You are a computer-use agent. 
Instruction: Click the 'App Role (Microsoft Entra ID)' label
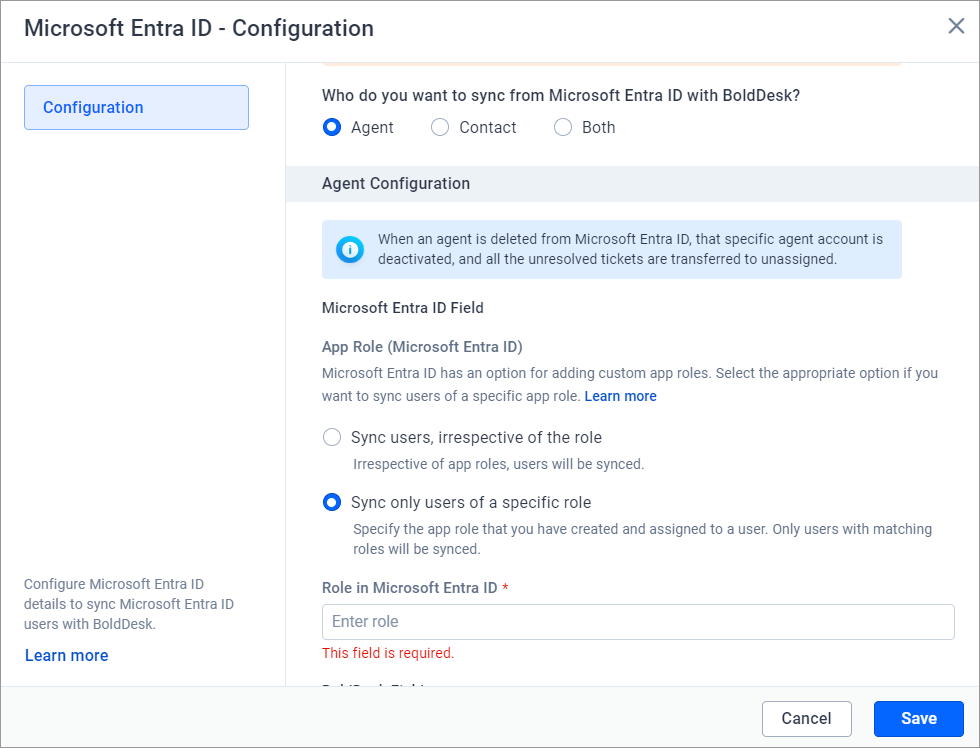(x=422, y=347)
